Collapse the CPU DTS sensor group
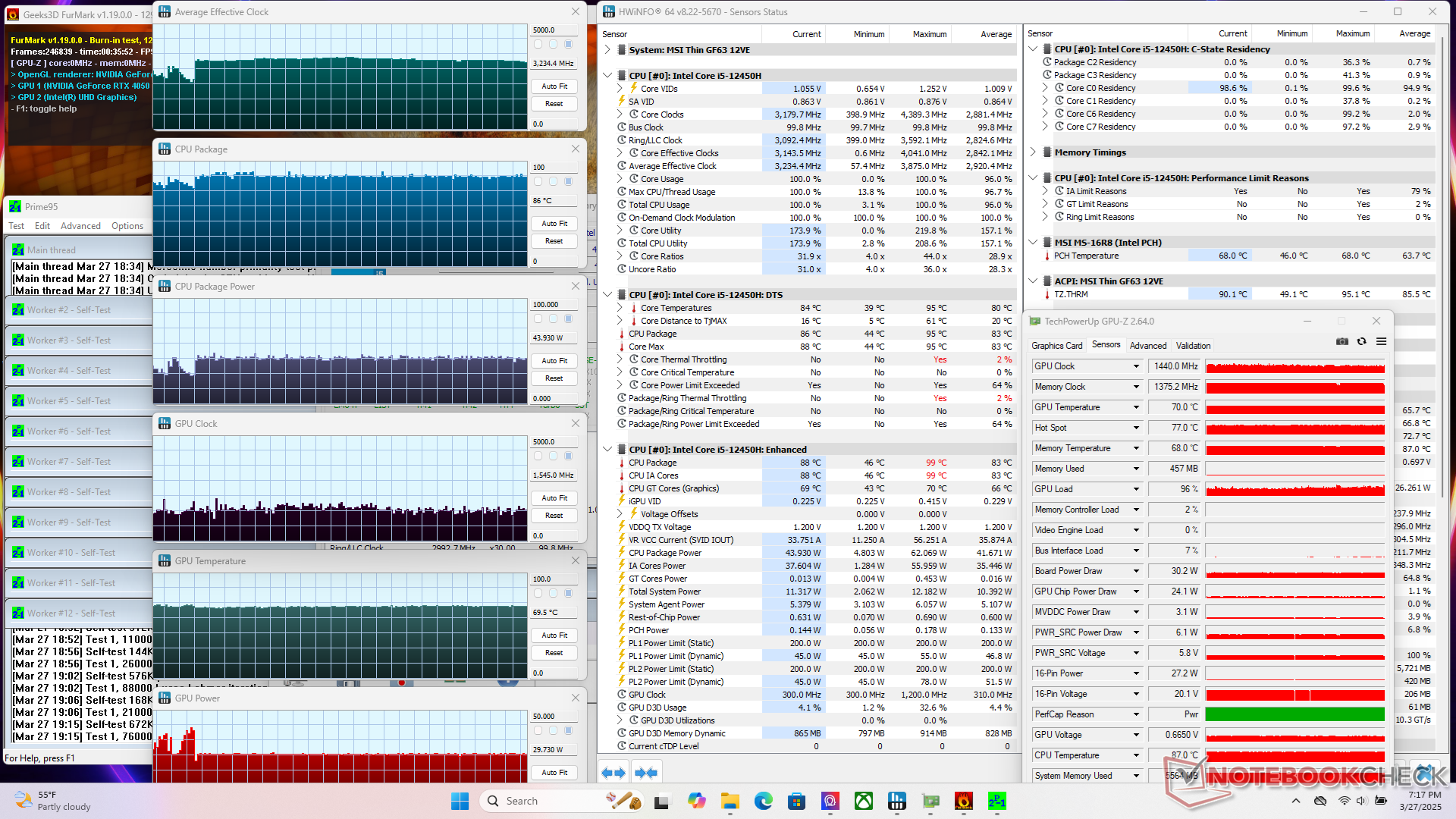Viewport: 1456px width, 819px height. [x=607, y=295]
